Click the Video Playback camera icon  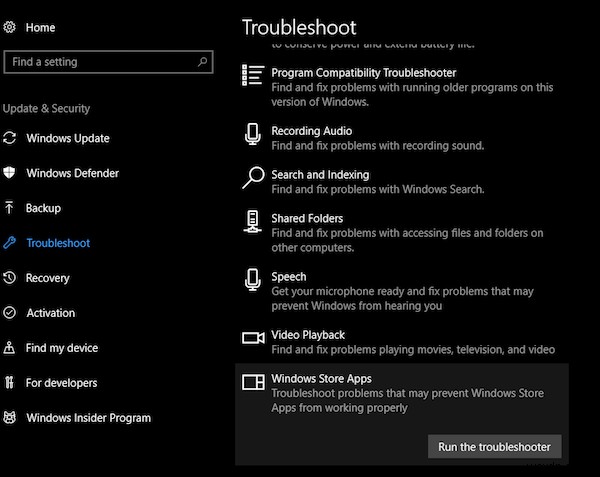pos(253,338)
